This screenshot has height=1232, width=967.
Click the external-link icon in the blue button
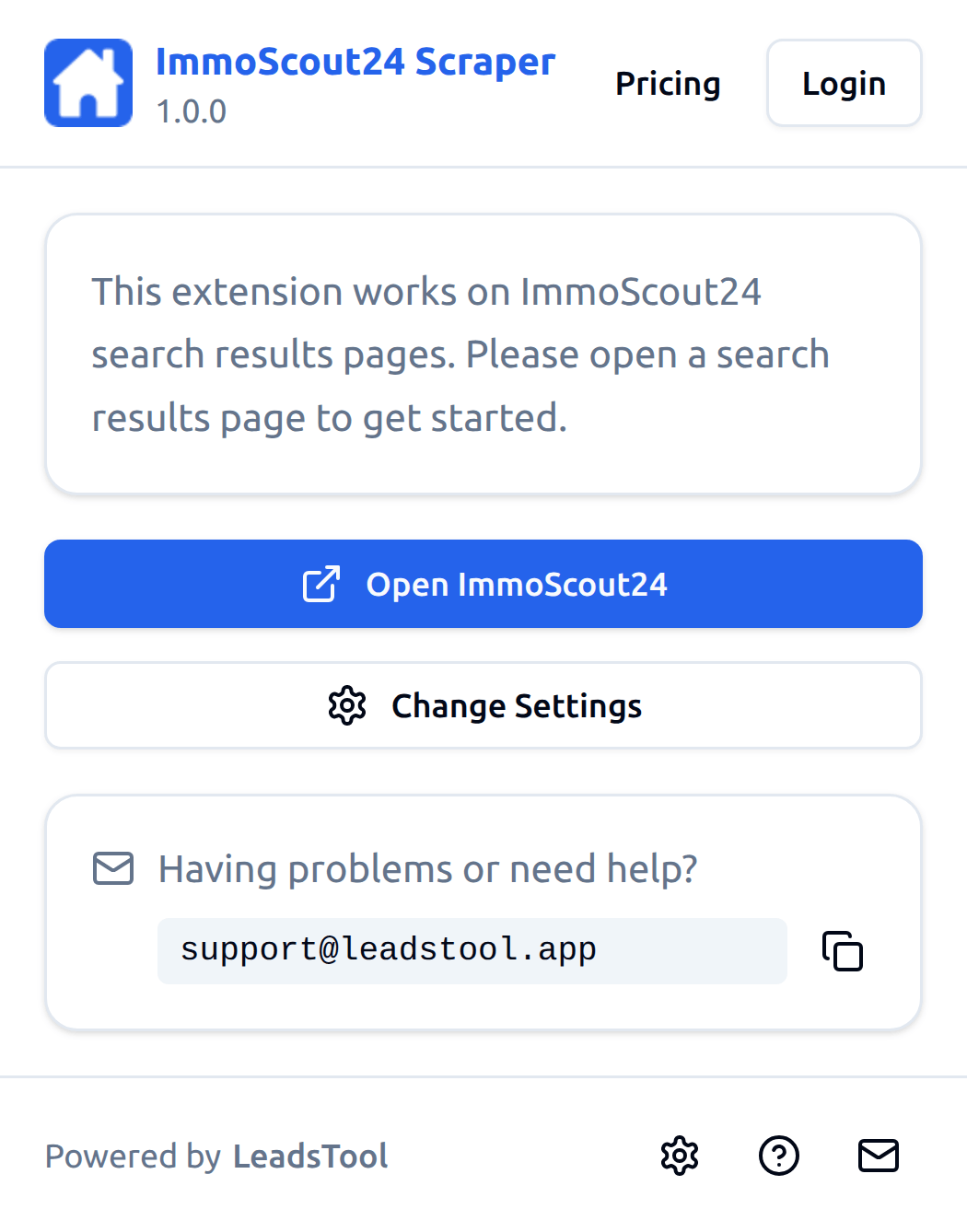point(321,584)
